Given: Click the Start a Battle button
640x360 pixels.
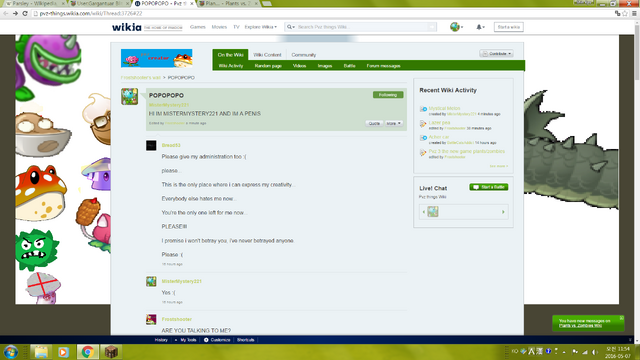Looking at the screenshot, I should point(489,187).
